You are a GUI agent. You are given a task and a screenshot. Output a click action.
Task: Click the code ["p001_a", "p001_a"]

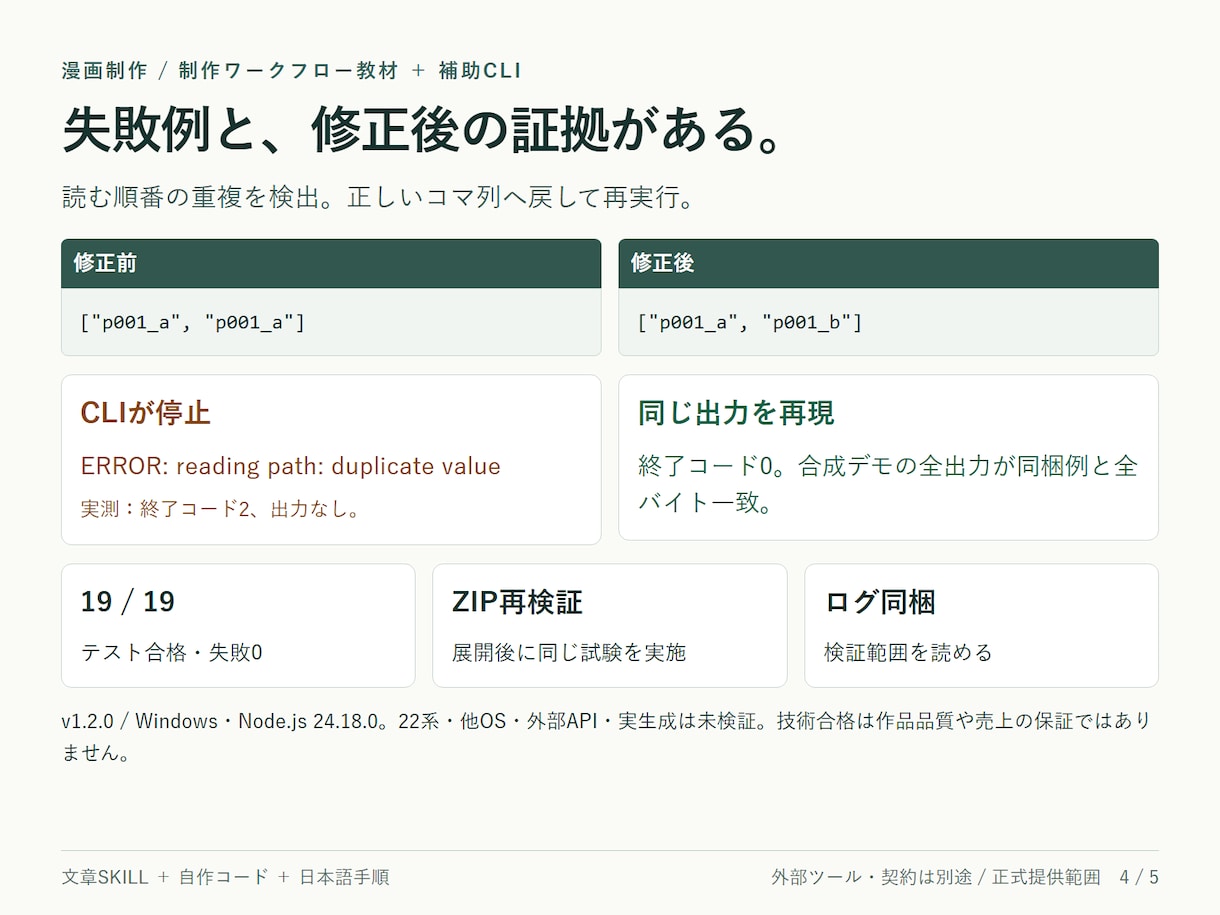tap(193, 322)
